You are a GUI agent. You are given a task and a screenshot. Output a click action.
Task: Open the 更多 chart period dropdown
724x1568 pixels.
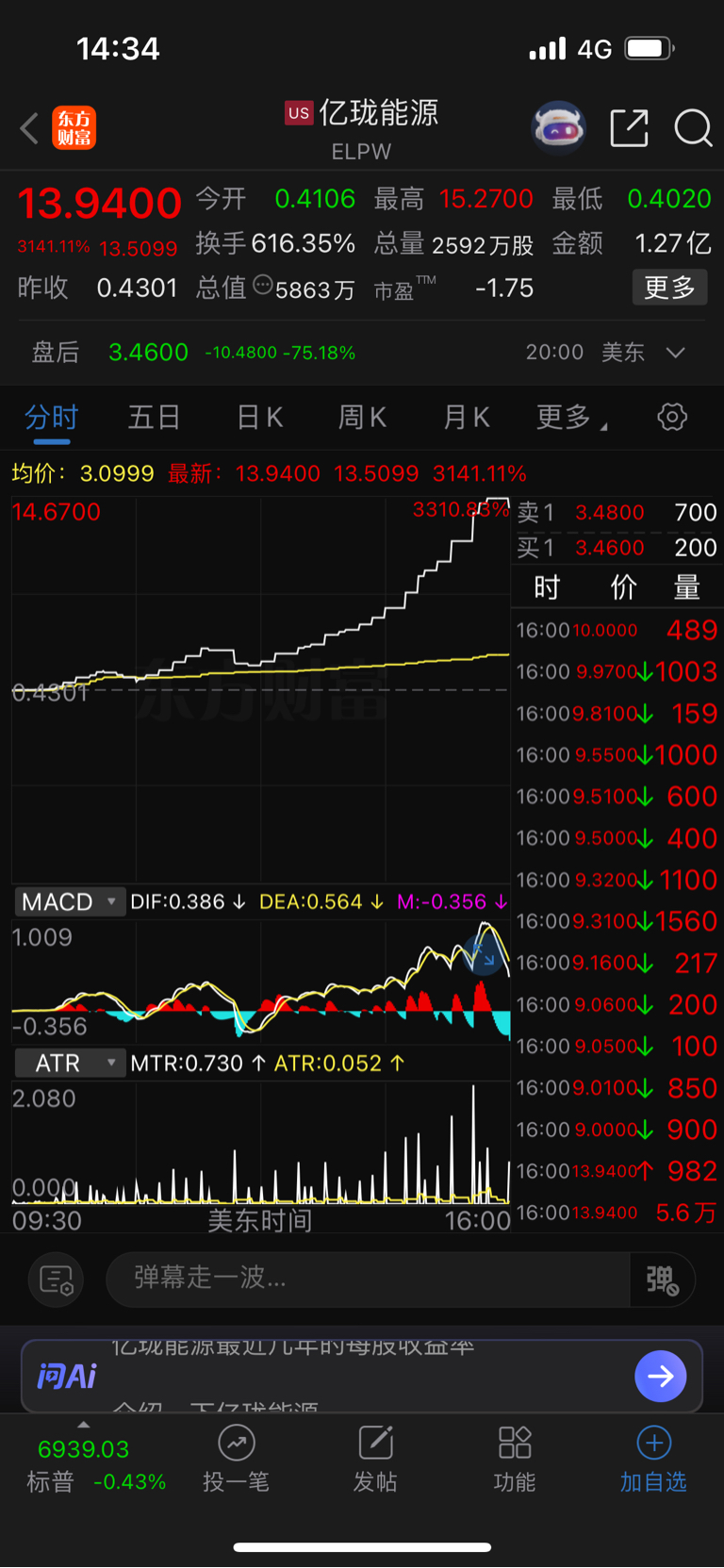571,417
